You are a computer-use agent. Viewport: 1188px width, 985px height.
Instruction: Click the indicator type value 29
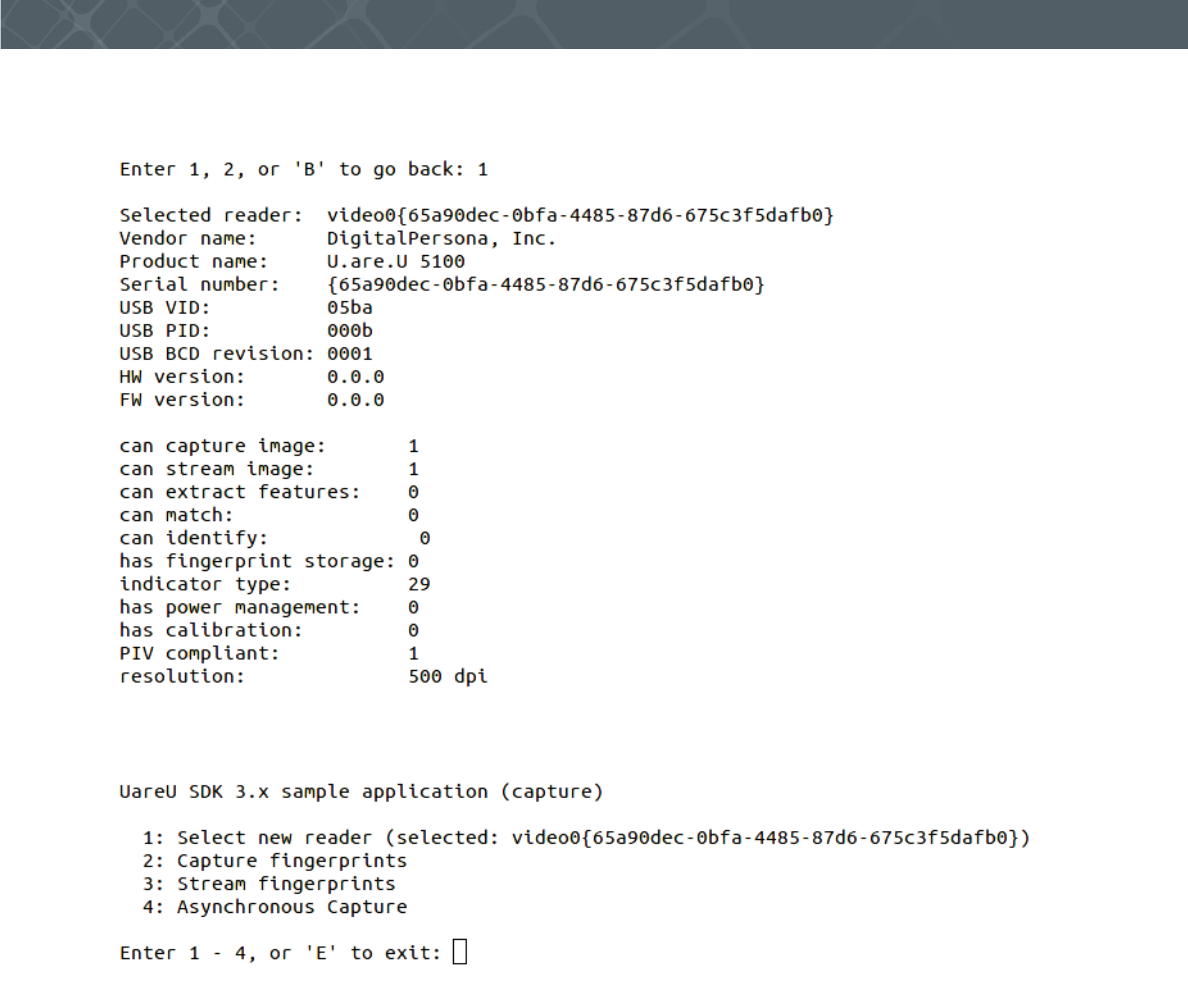point(419,584)
